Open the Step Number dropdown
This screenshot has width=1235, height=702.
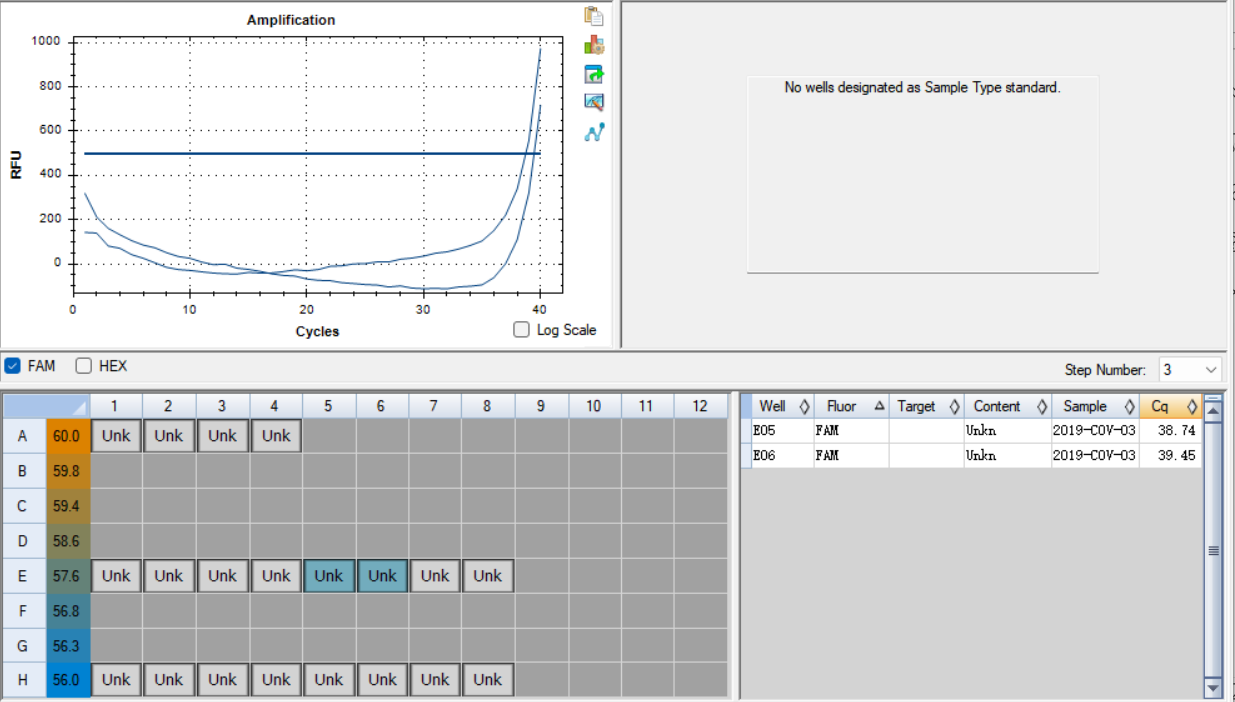[x=1190, y=370]
